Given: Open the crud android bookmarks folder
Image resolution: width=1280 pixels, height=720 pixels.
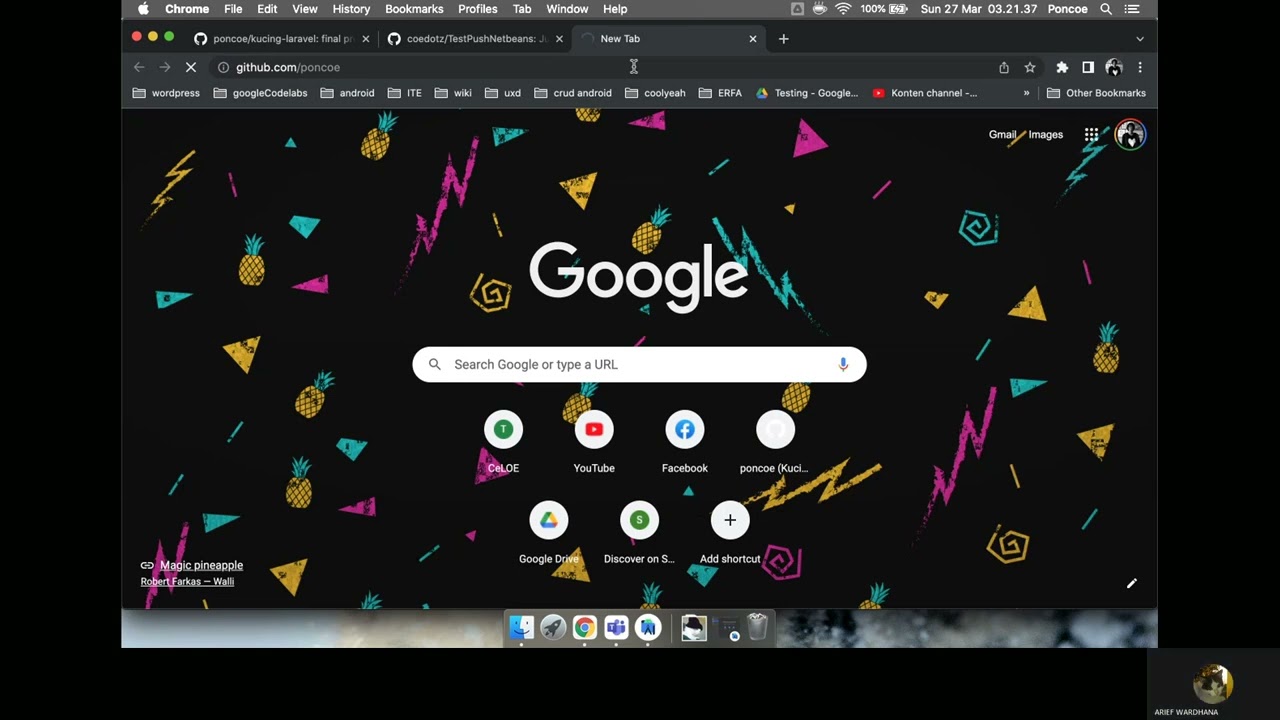Looking at the screenshot, I should (573, 93).
